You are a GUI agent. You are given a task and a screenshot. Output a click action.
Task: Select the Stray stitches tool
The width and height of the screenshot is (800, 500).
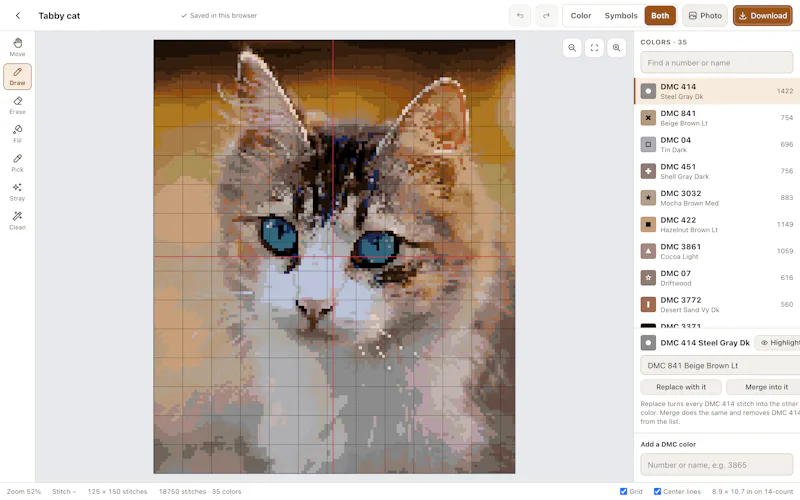(x=17, y=192)
